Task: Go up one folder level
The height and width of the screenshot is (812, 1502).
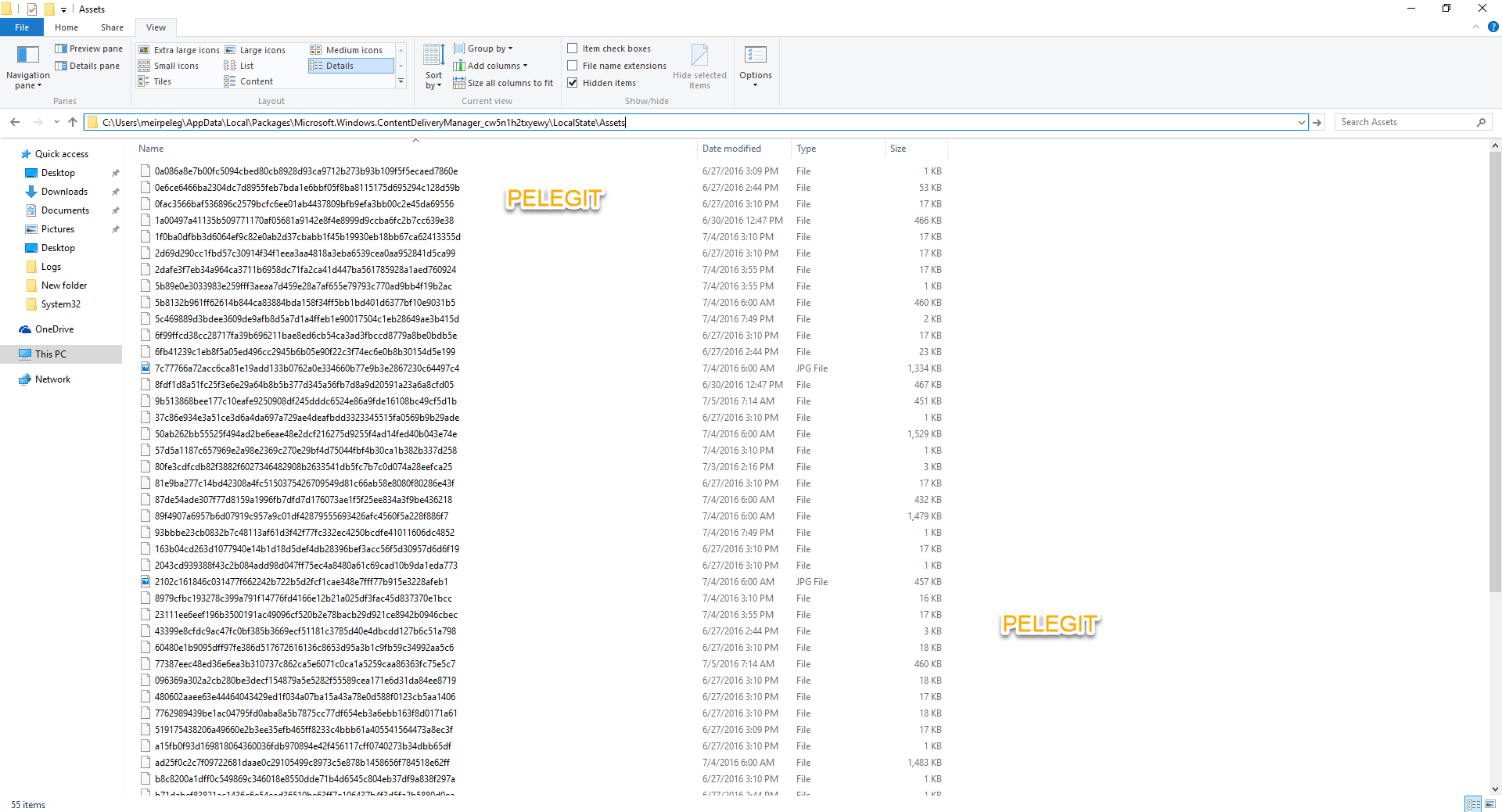Action: (x=73, y=122)
